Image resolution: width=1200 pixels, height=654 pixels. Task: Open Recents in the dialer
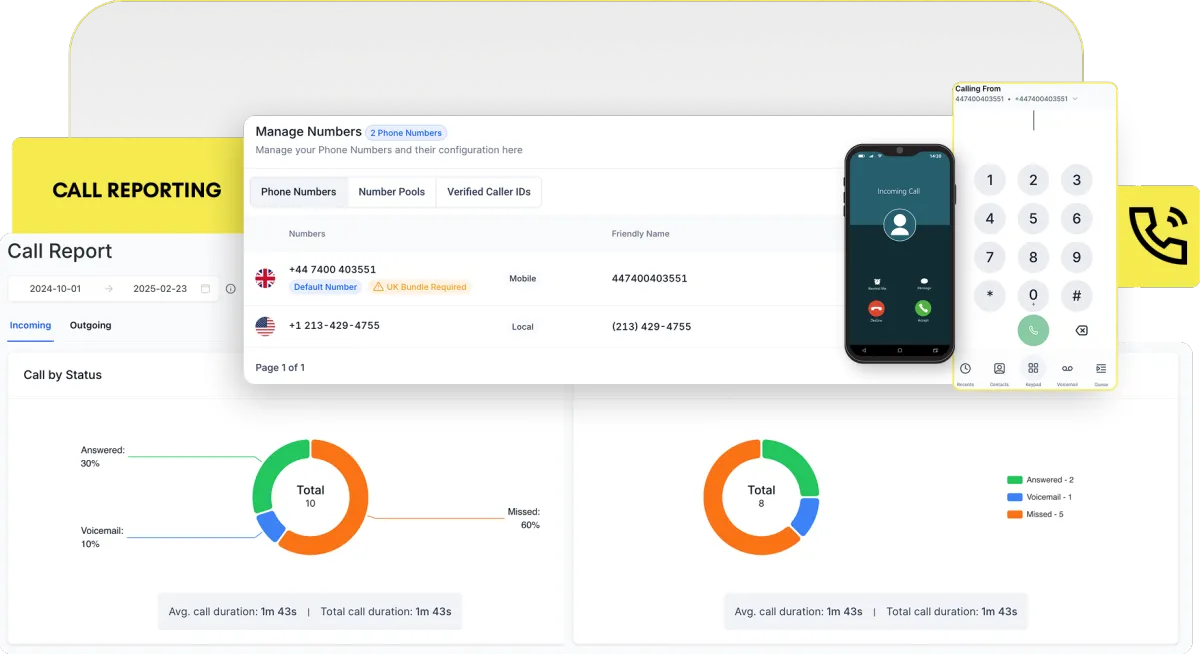pos(964,370)
